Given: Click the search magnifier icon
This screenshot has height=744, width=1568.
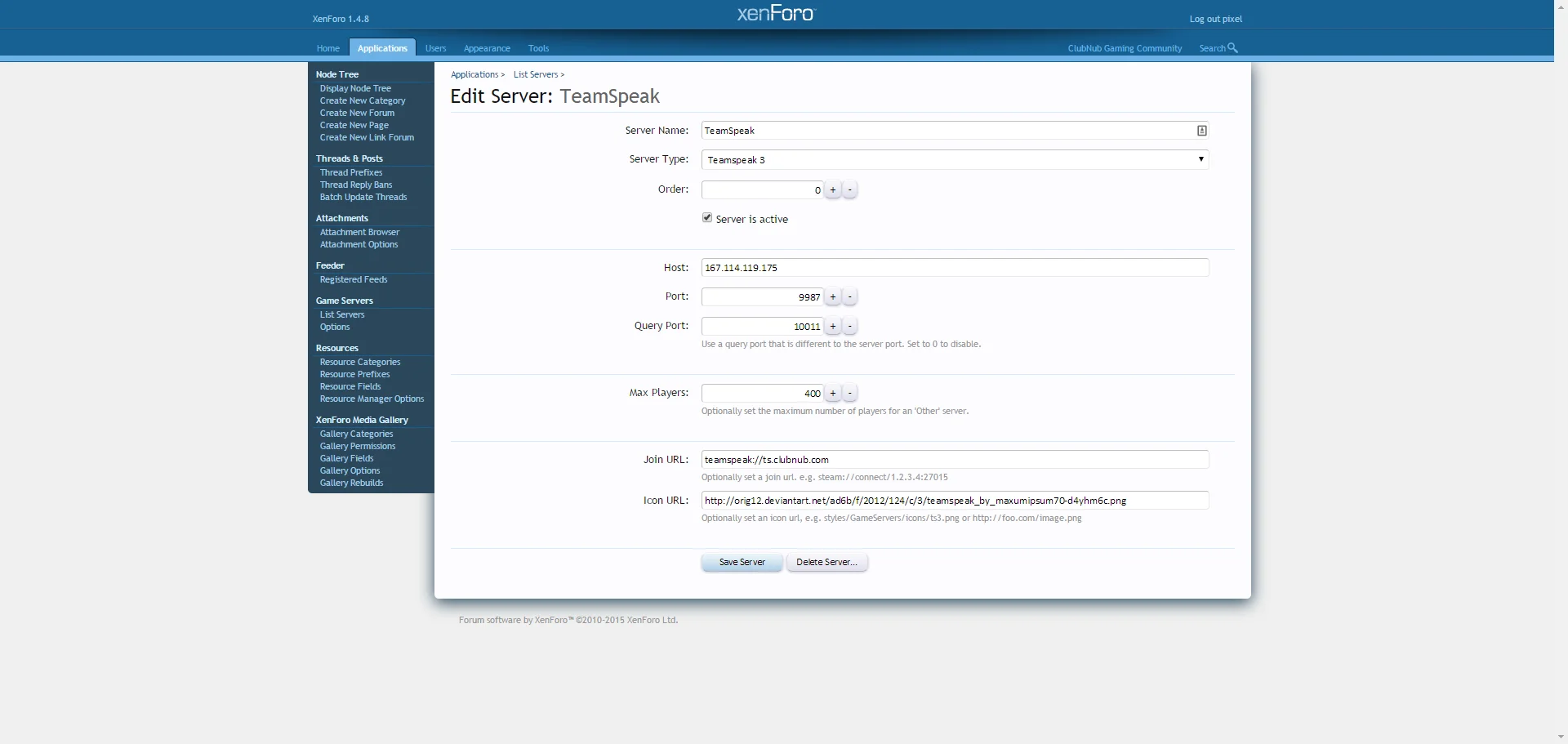Looking at the screenshot, I should [1233, 48].
